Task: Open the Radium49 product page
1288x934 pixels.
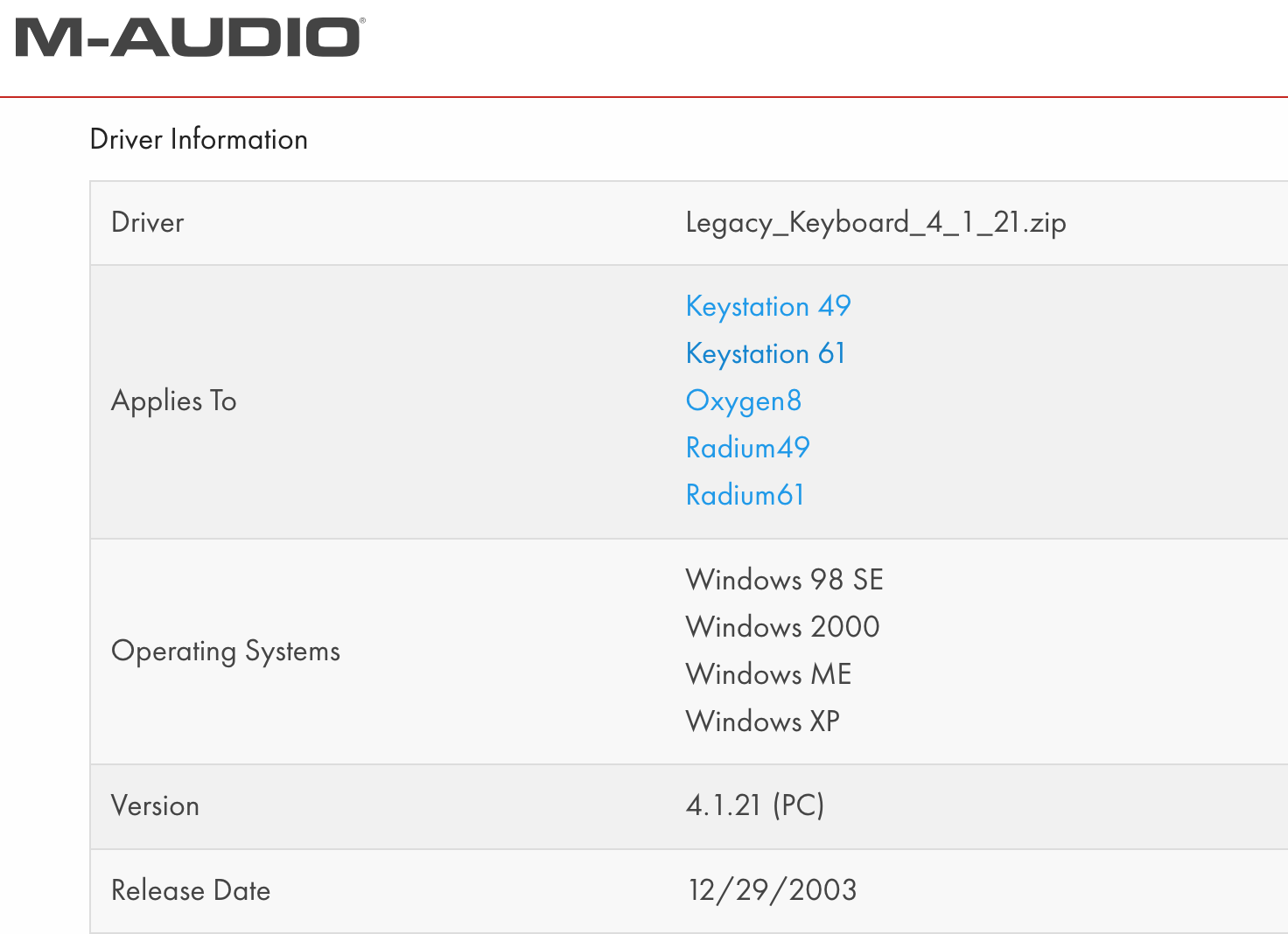Action: [x=748, y=448]
